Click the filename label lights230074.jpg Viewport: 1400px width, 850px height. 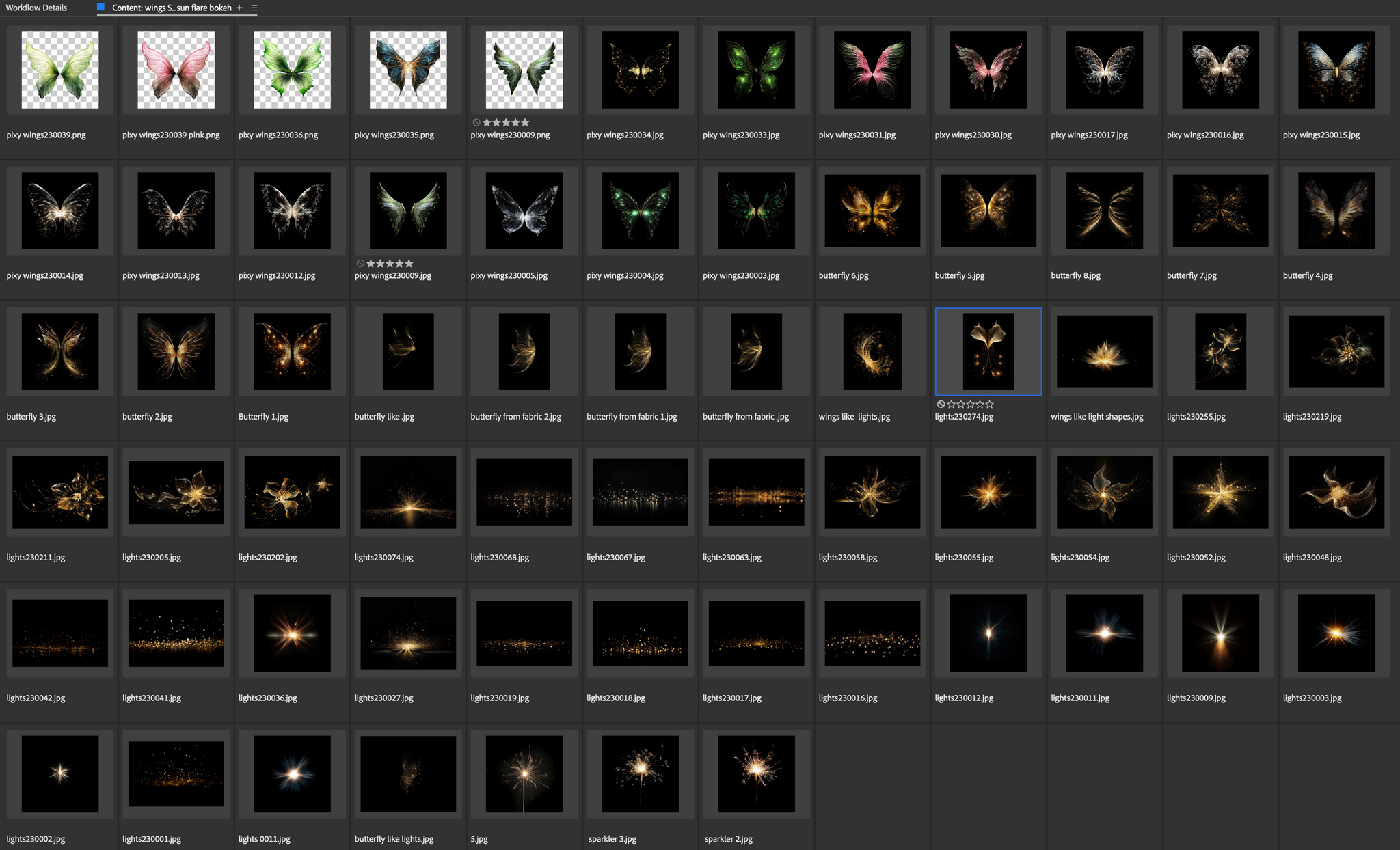[x=383, y=558]
